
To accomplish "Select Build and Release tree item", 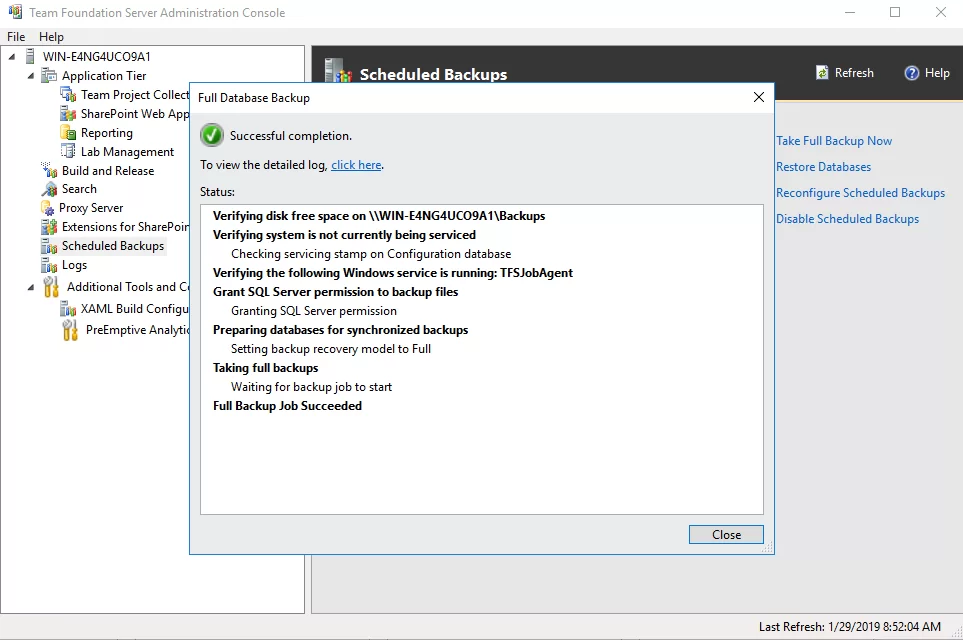I will [x=107, y=171].
